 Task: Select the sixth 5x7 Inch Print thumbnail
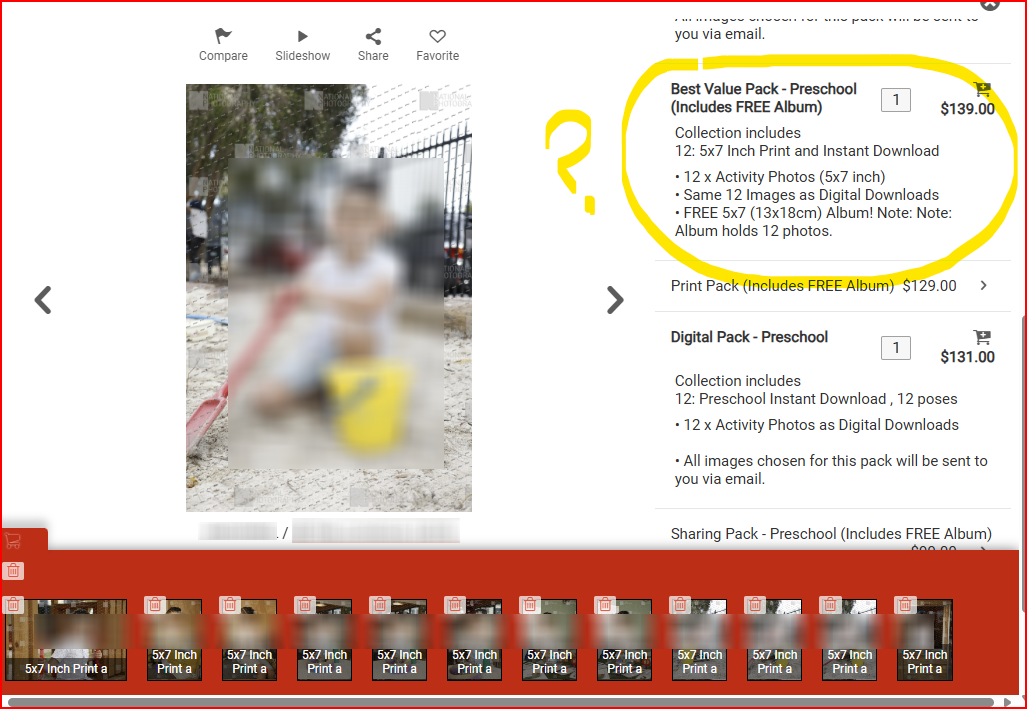[x=474, y=640]
